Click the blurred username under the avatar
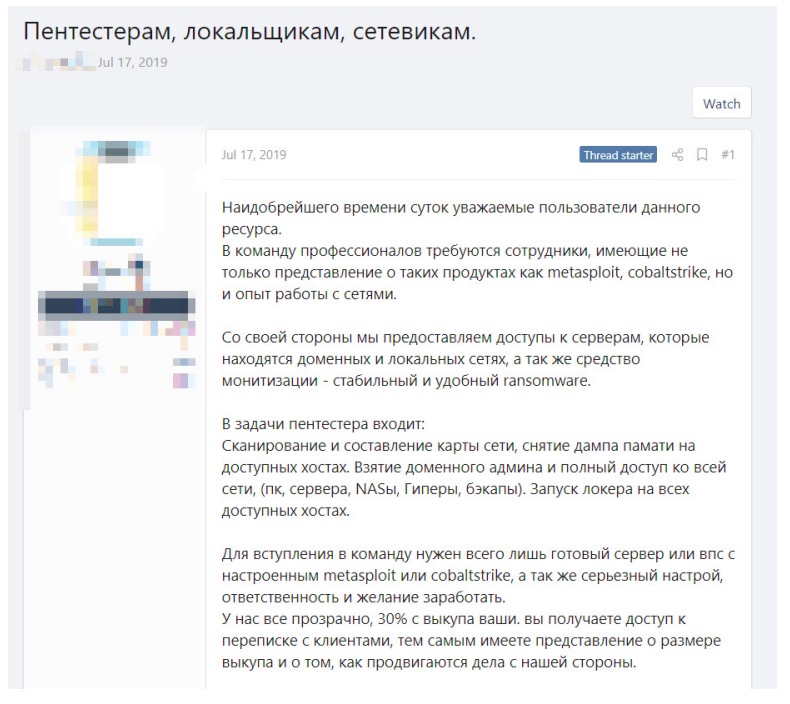 point(112,268)
